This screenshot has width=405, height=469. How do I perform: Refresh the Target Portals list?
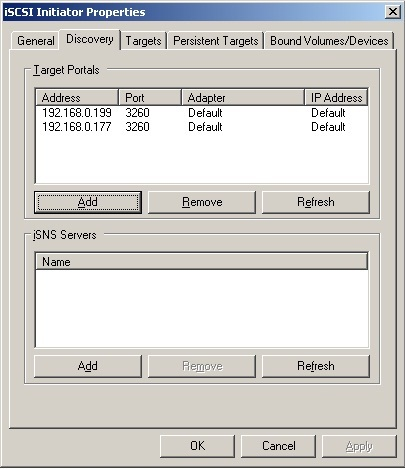coord(316,202)
